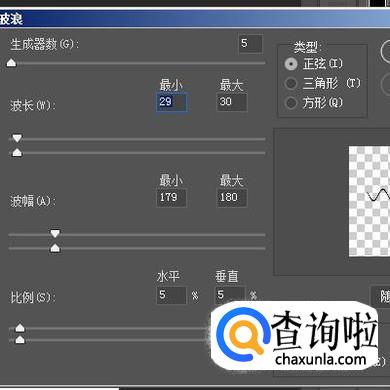Click the 波长 minimum value field

[171, 102]
